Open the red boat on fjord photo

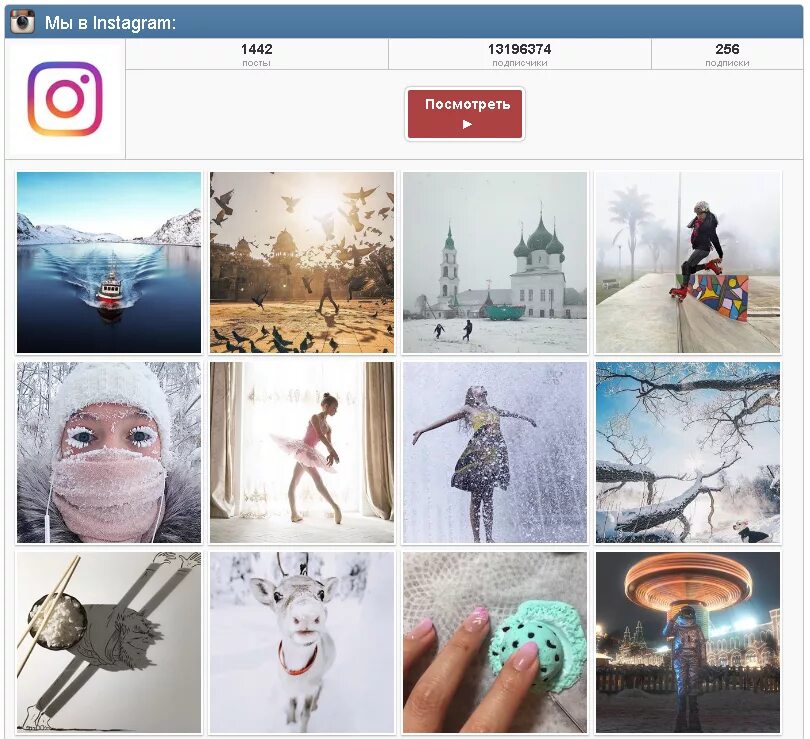tap(109, 262)
